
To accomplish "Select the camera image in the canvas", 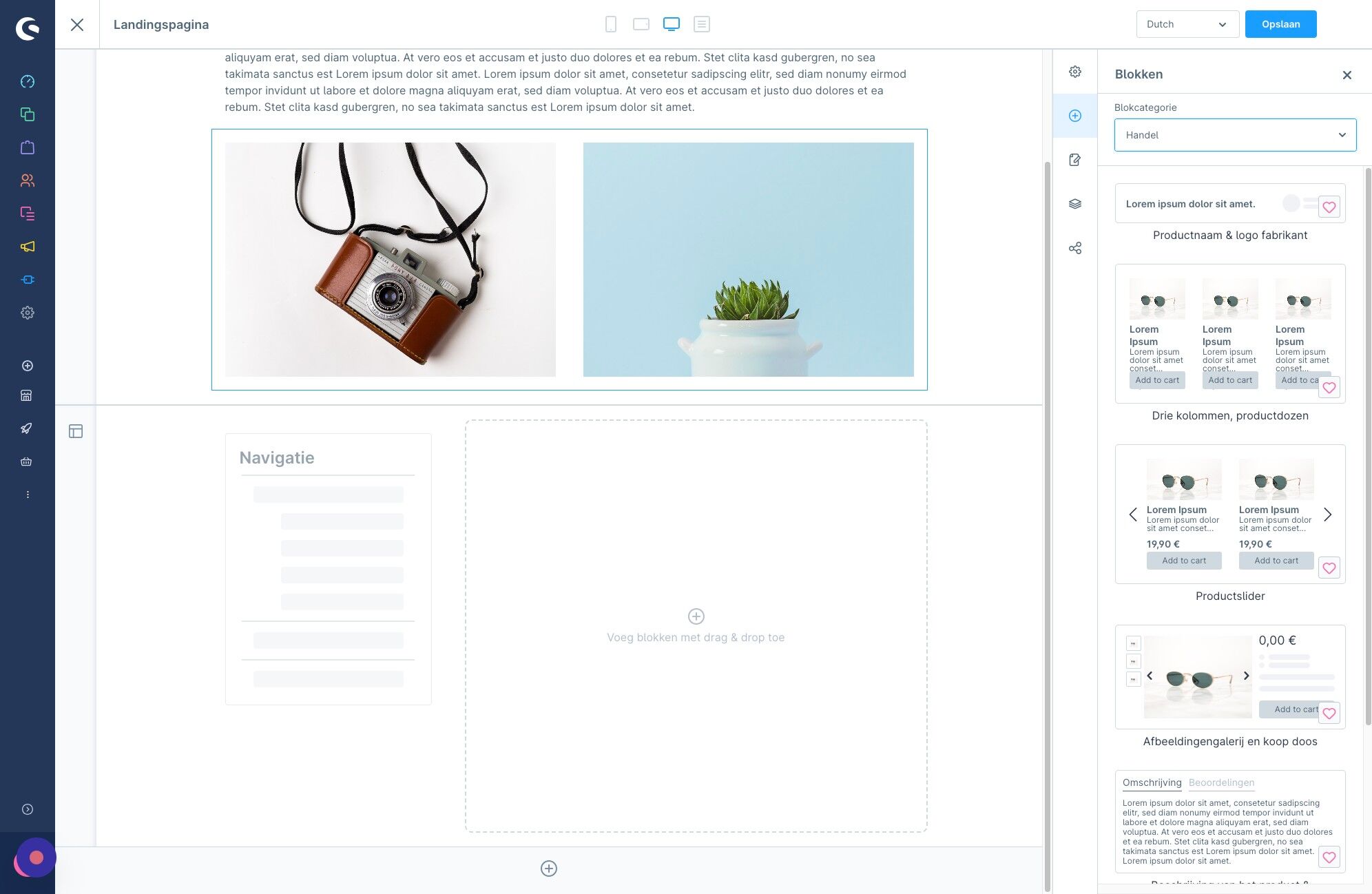I will pos(391,260).
